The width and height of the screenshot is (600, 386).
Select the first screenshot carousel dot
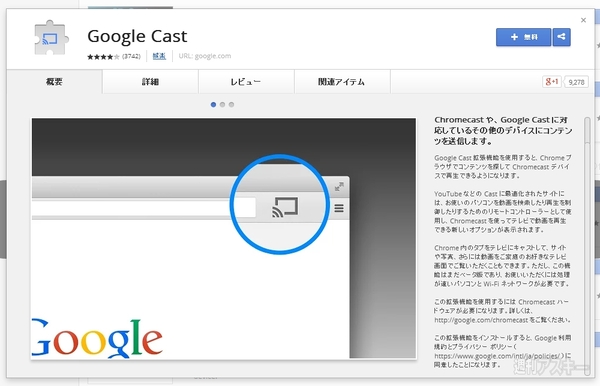tap(213, 104)
